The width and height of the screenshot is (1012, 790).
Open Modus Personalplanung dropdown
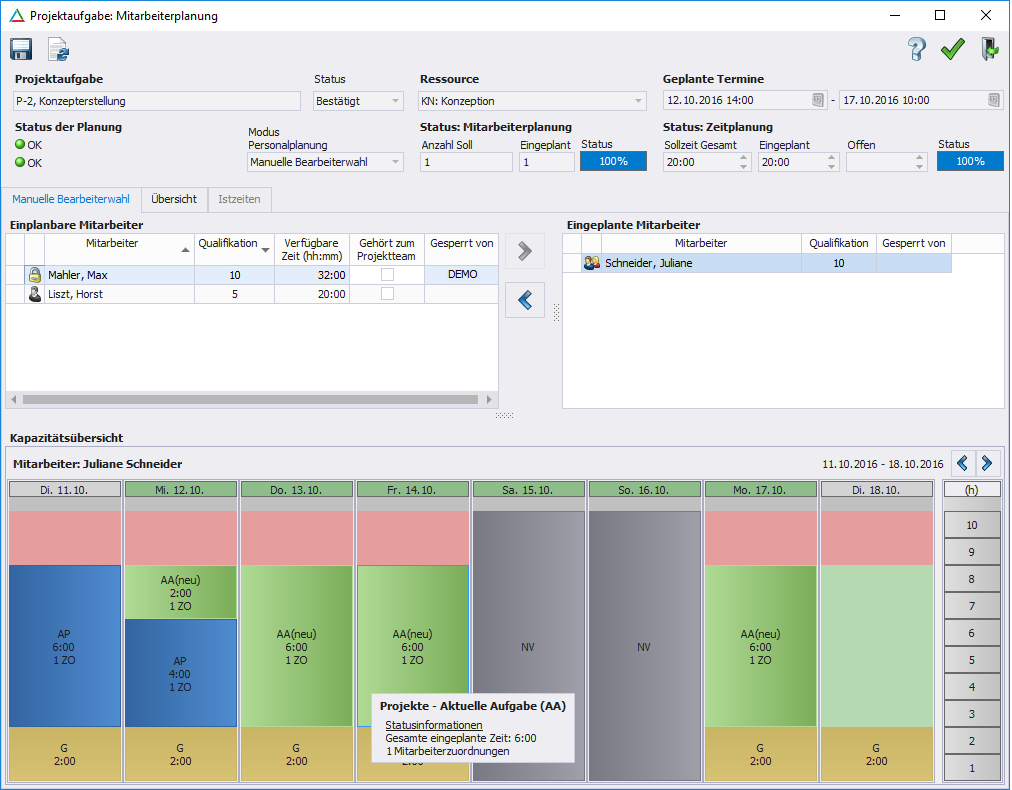(396, 162)
